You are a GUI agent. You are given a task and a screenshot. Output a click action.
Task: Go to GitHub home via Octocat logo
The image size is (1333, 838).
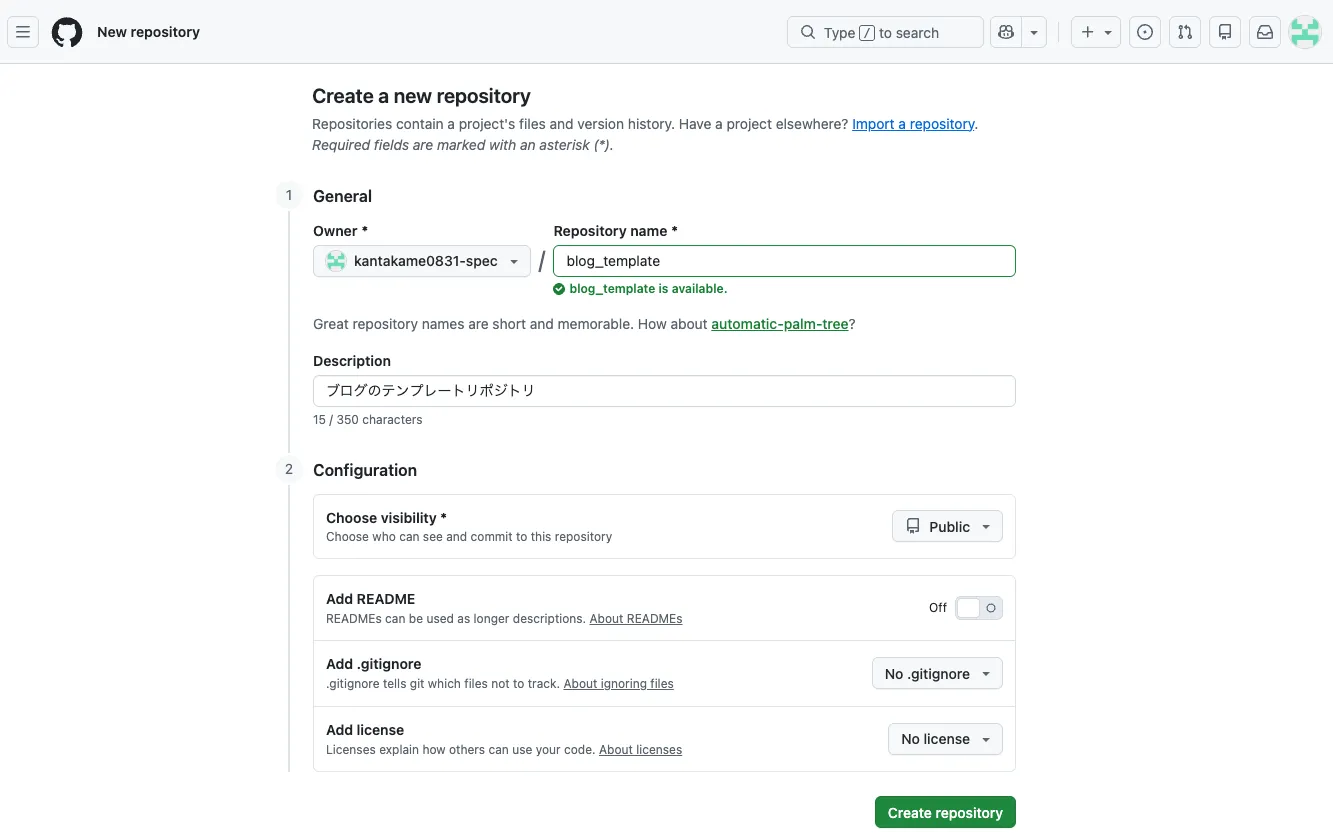click(67, 32)
